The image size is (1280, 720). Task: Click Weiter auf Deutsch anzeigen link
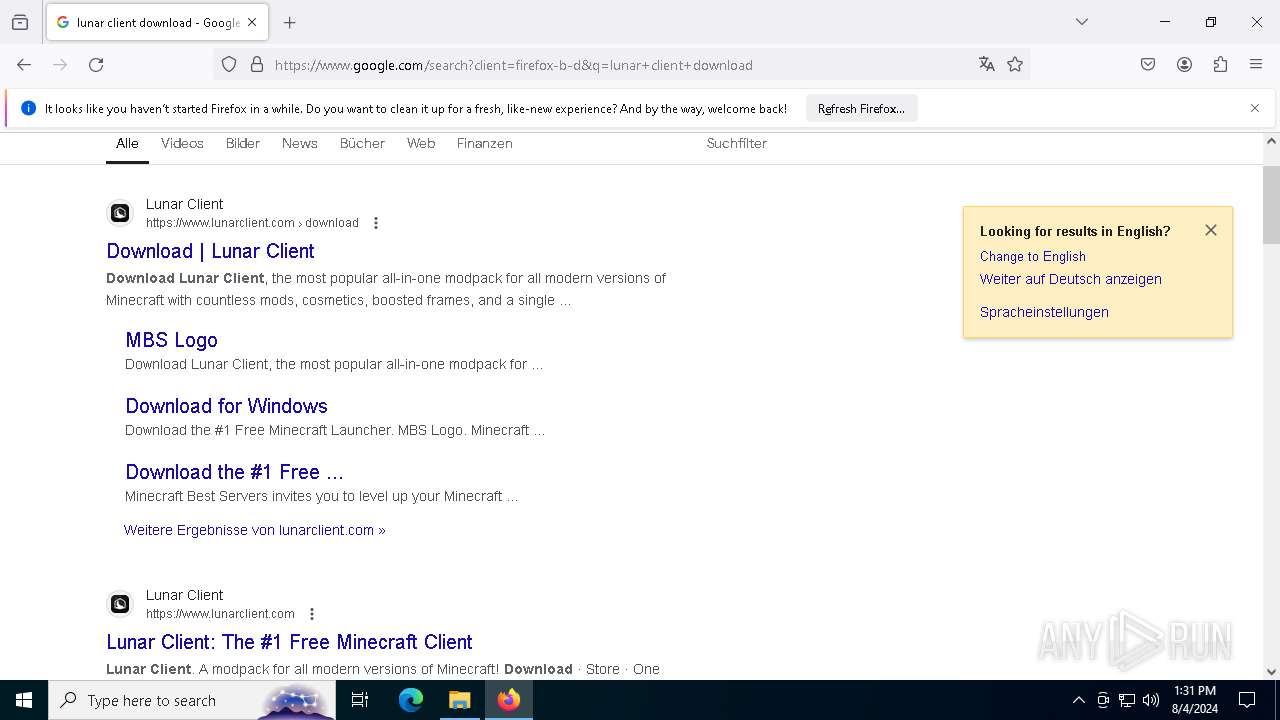[1071, 279]
